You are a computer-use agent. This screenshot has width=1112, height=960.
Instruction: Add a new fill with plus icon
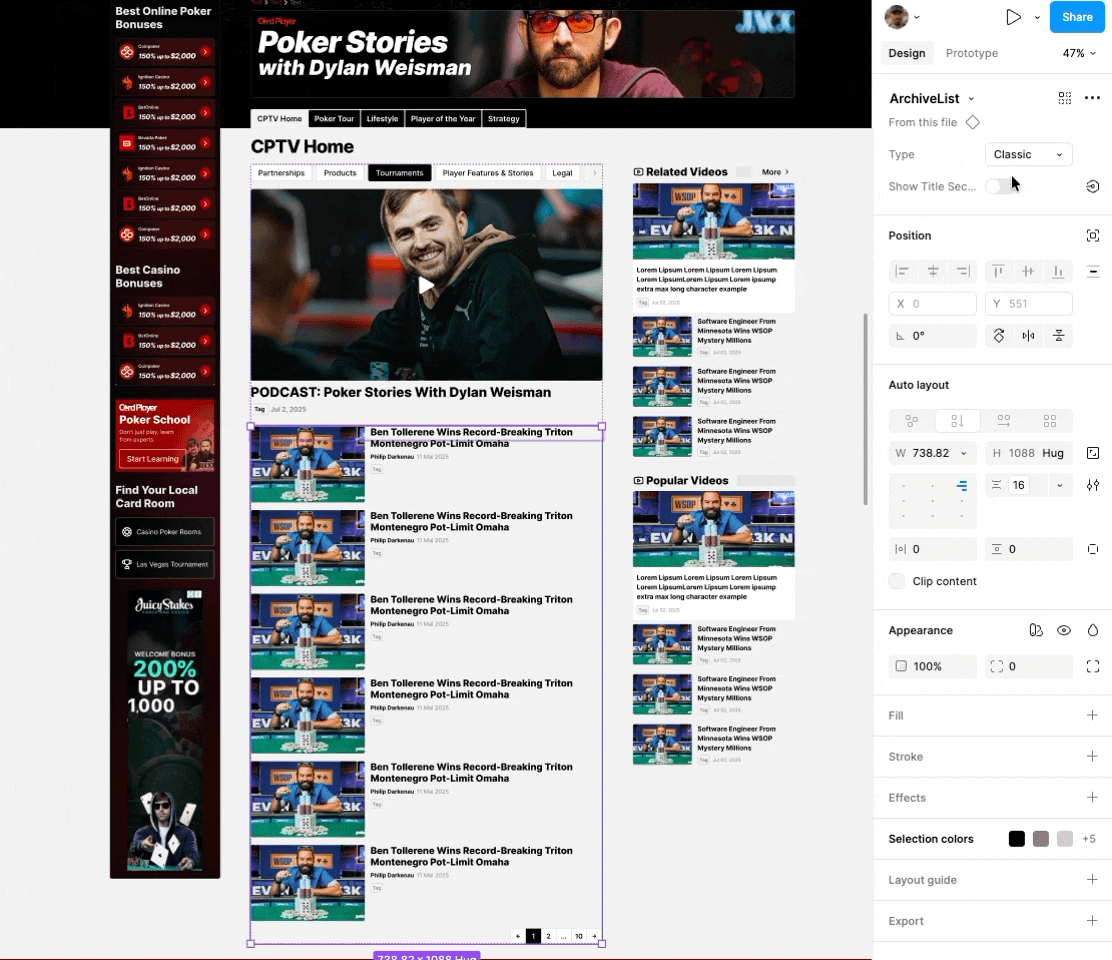pyautogui.click(x=1092, y=715)
